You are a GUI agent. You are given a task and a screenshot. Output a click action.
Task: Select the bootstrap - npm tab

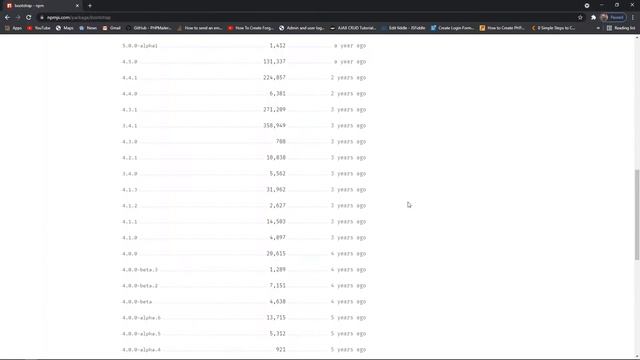43,6
